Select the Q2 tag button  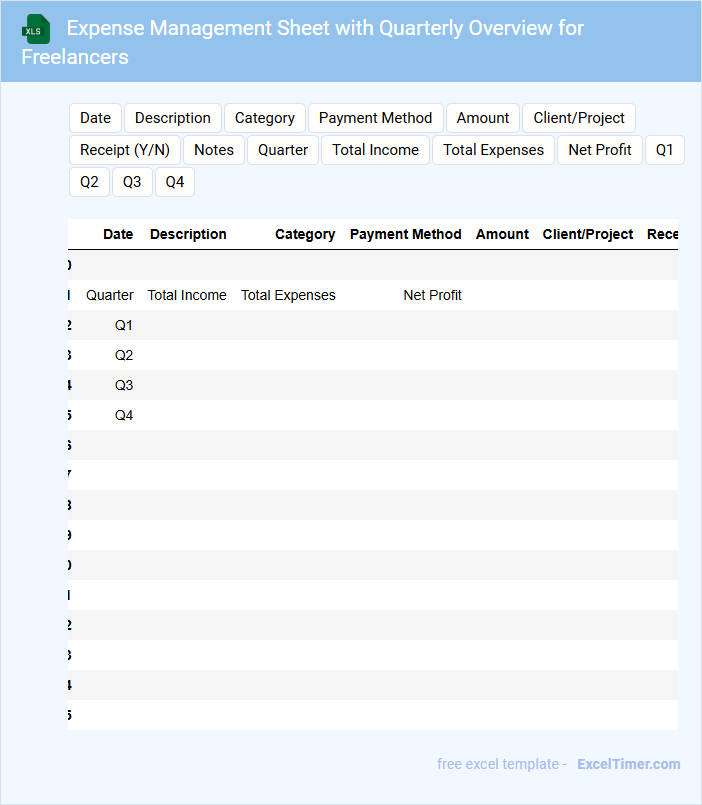tap(89, 182)
